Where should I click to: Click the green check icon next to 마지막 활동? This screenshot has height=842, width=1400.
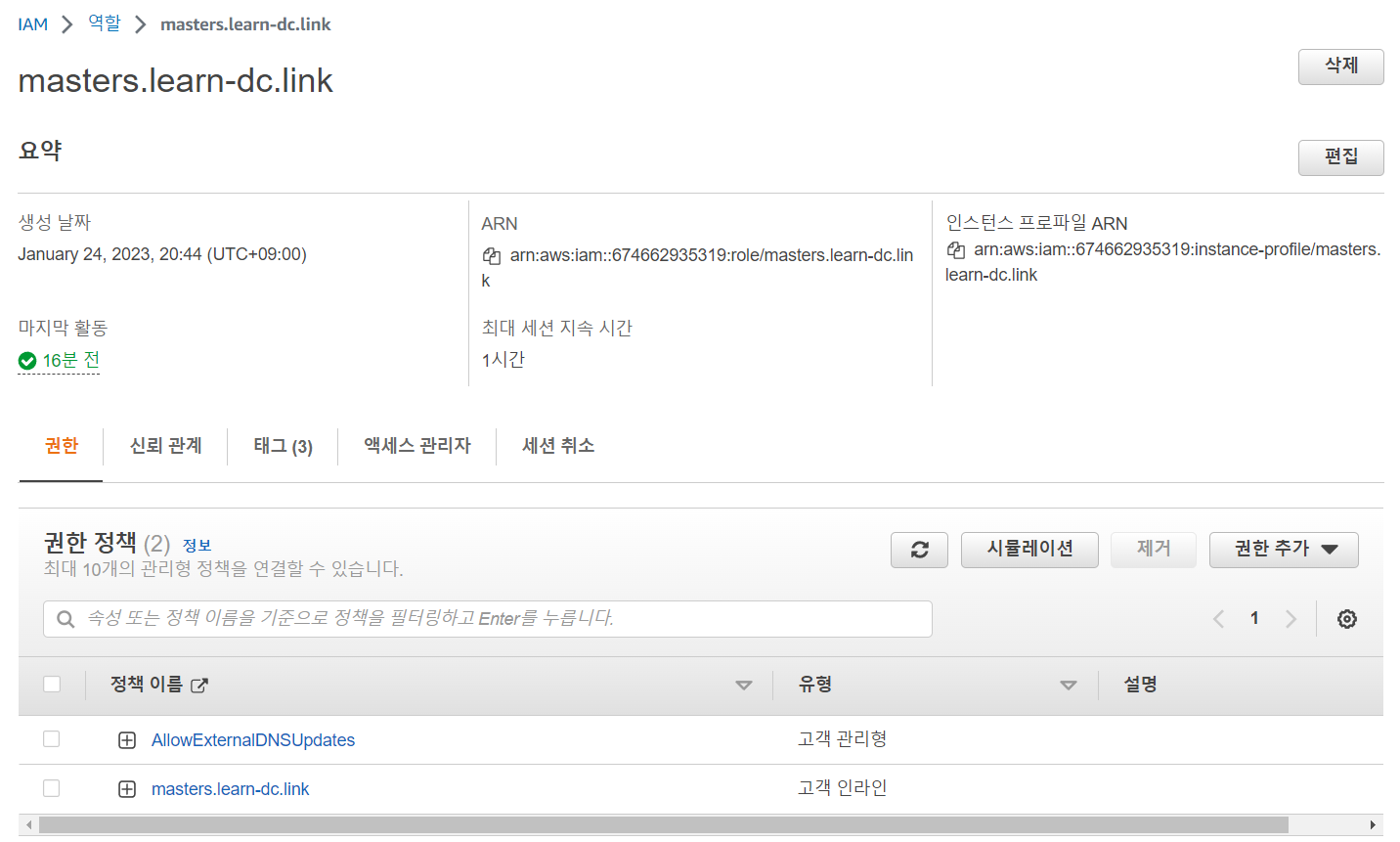(26, 360)
